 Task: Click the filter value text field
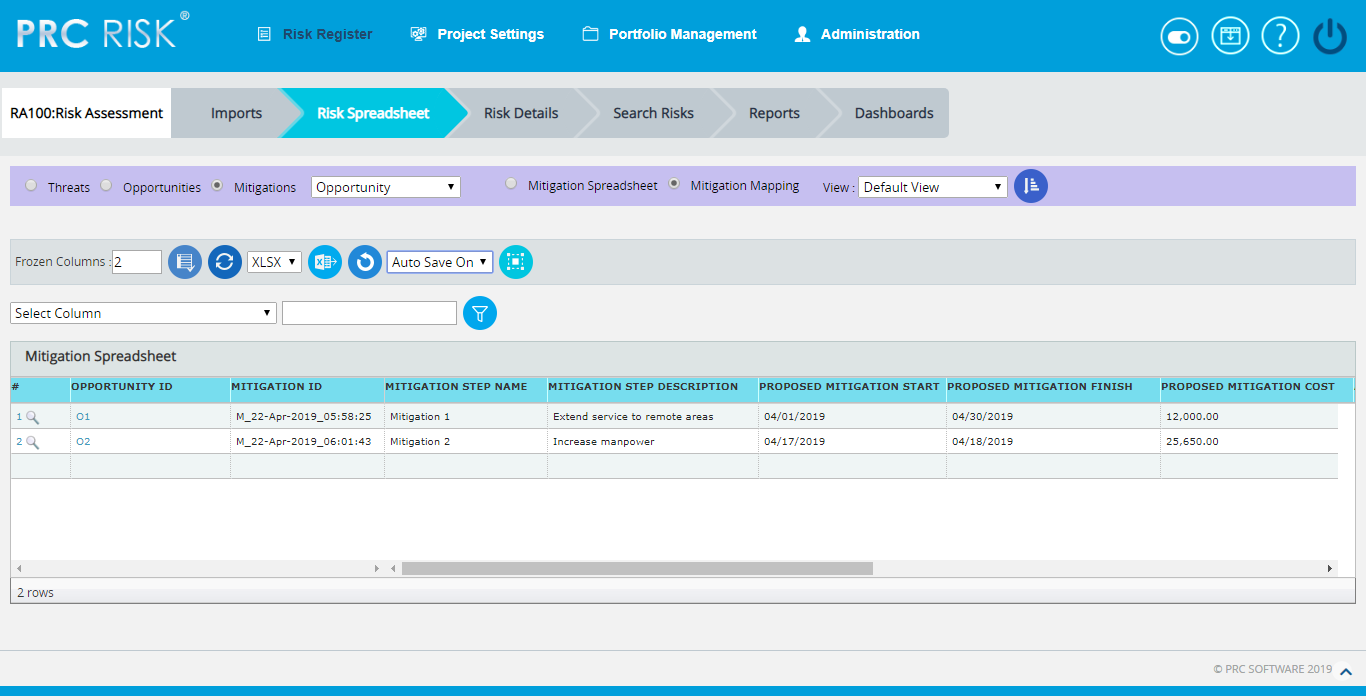coord(369,313)
